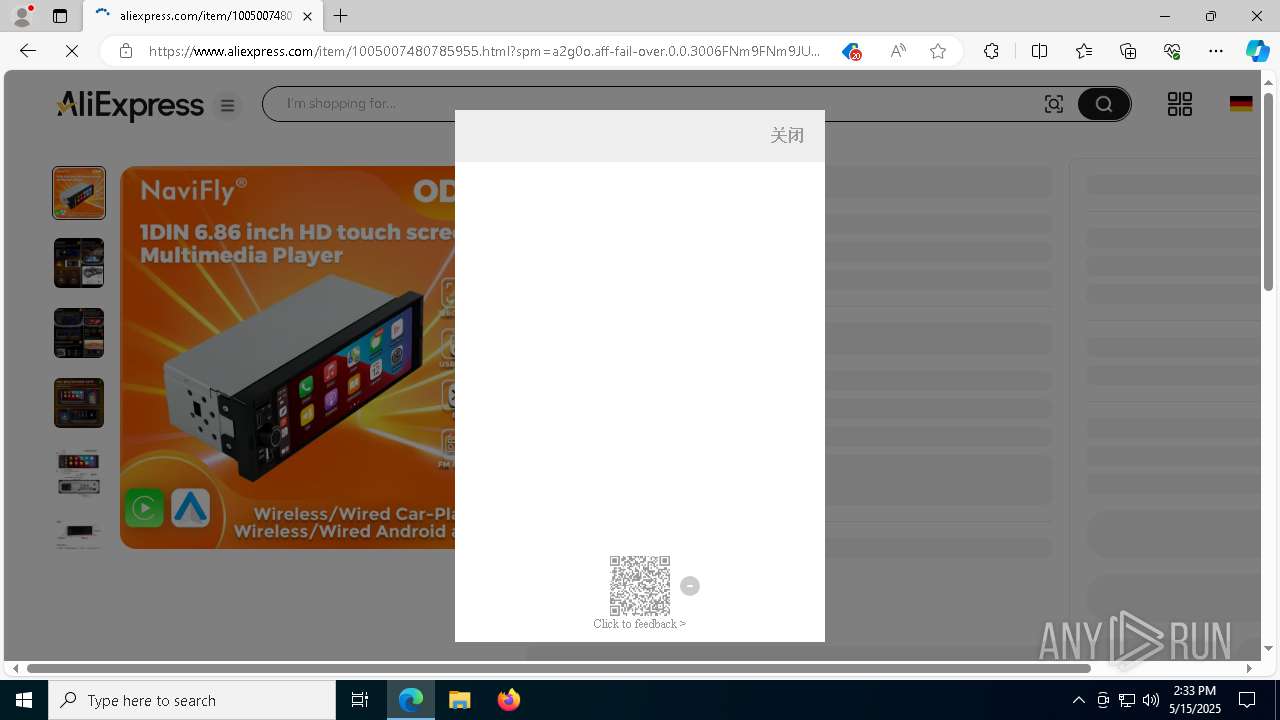Click the address bar URL
1280x720 pixels.
tap(484, 51)
